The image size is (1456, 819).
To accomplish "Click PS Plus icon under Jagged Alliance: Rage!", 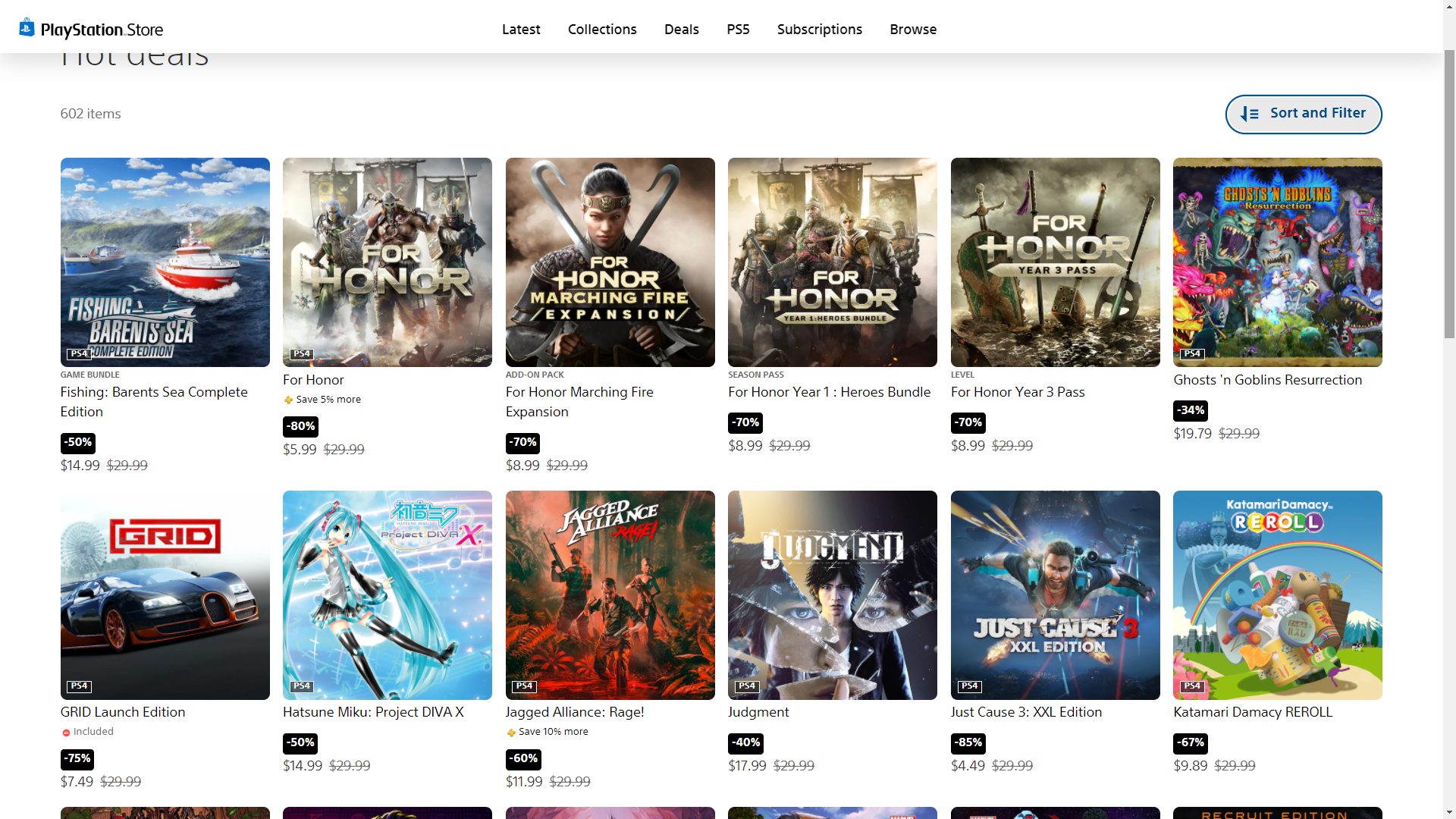I will (x=511, y=733).
